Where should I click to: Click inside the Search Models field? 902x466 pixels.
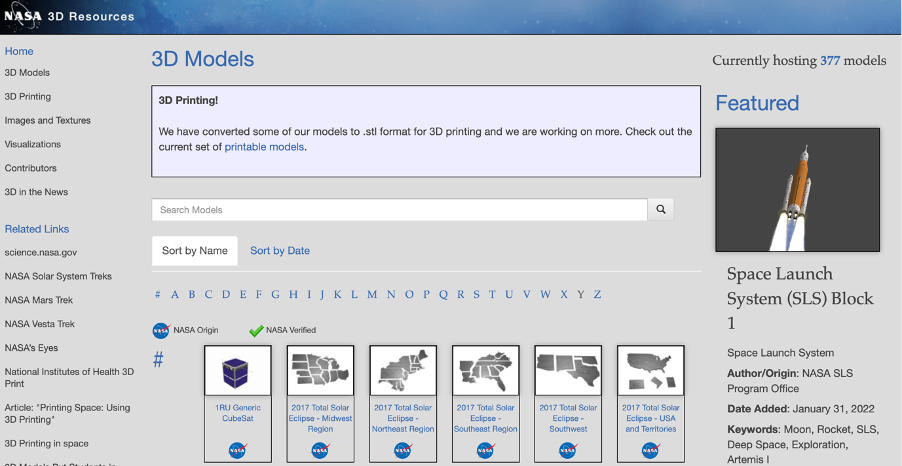(x=400, y=209)
